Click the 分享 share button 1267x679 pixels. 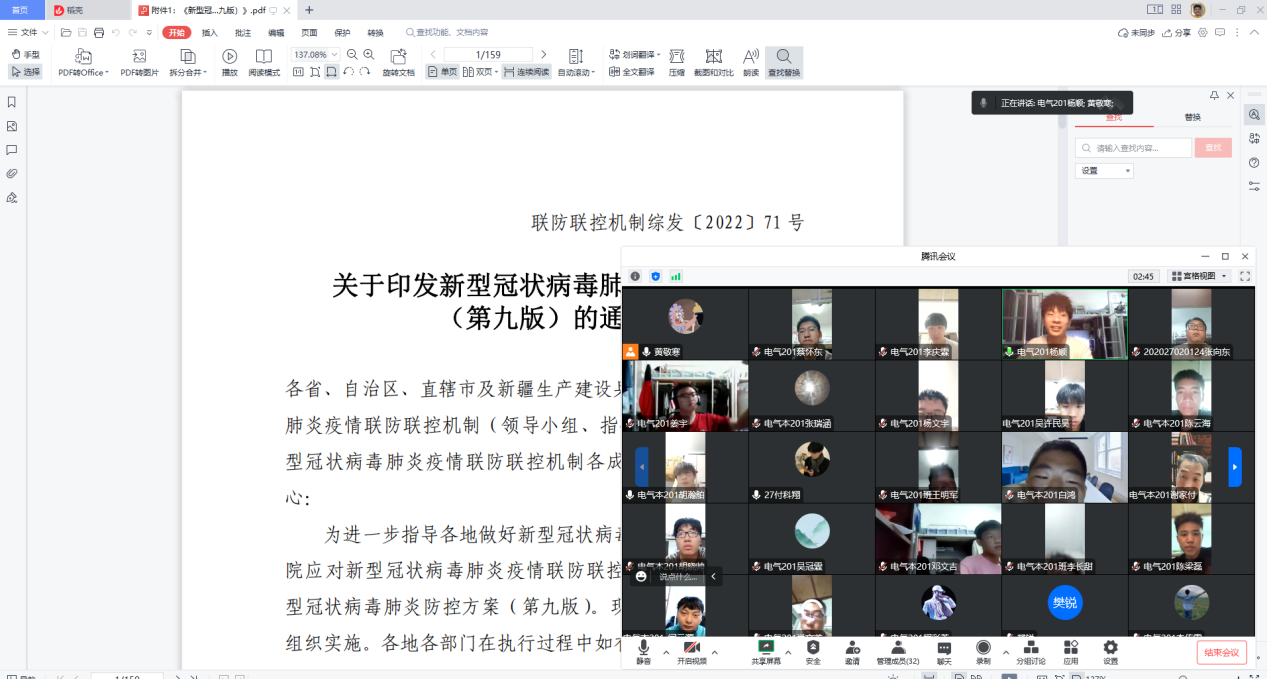[x=1177, y=32]
